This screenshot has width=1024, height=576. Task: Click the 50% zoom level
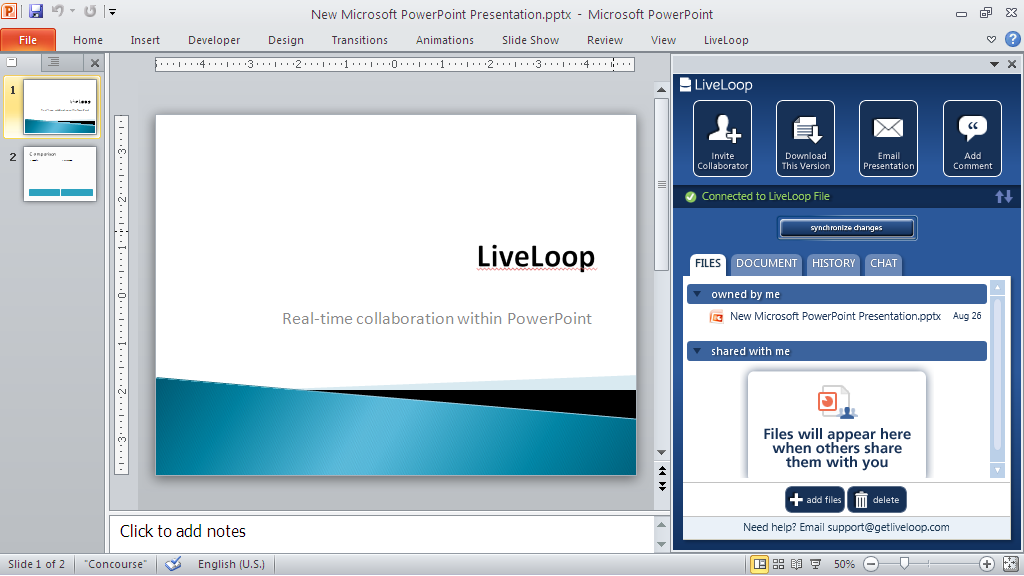tap(844, 564)
